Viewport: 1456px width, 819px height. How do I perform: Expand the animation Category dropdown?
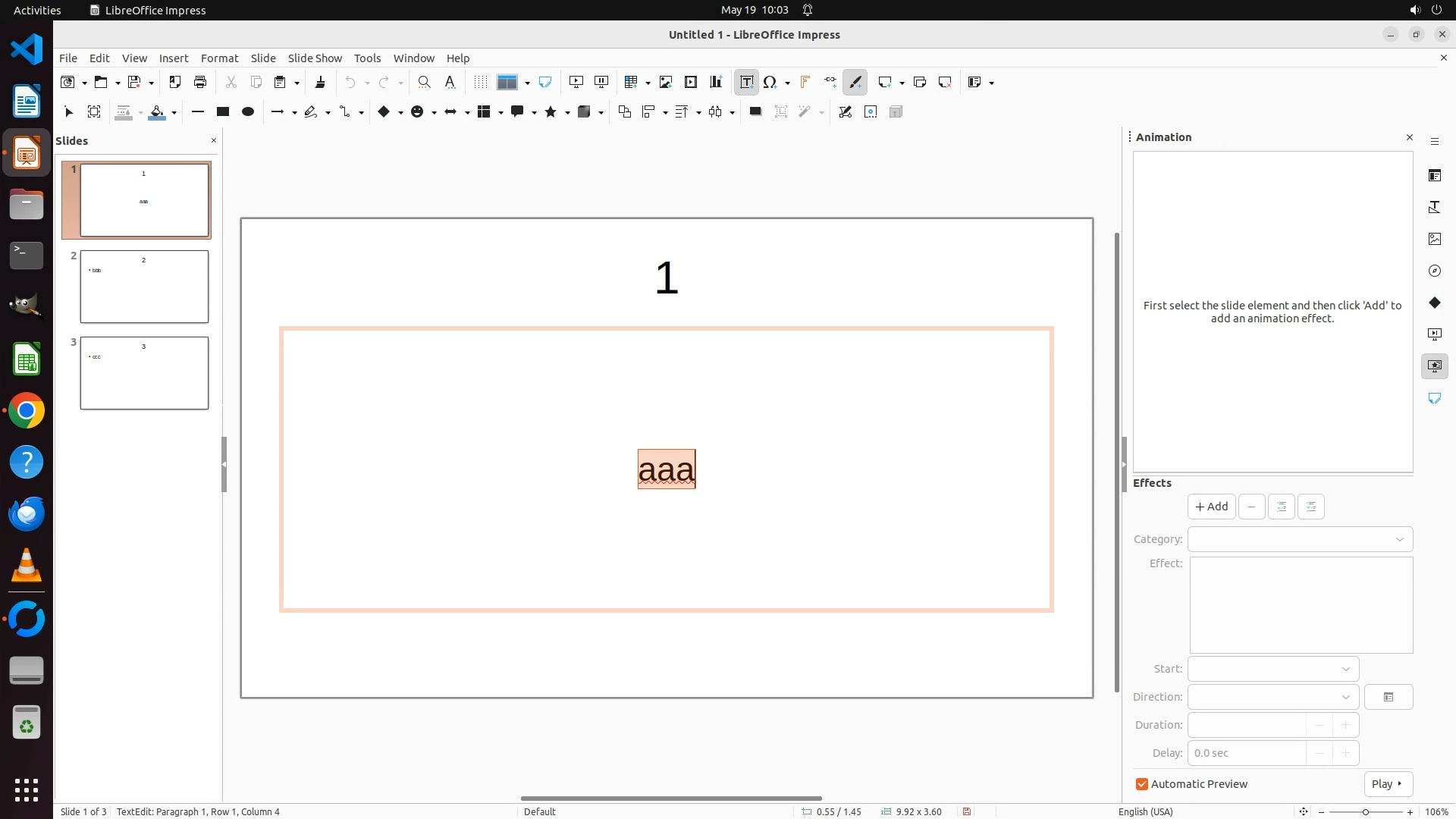(x=1399, y=539)
